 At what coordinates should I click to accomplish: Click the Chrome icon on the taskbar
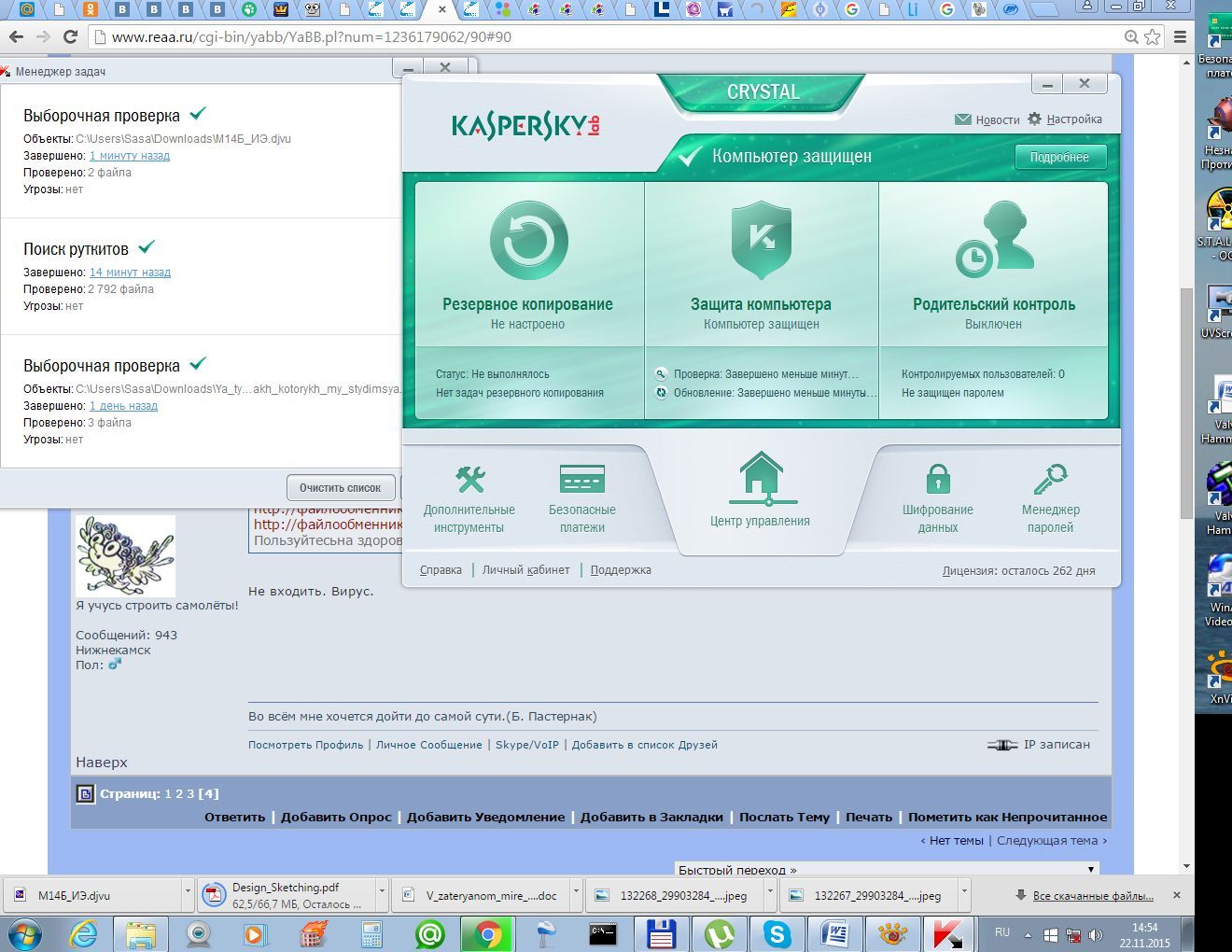coord(487,933)
